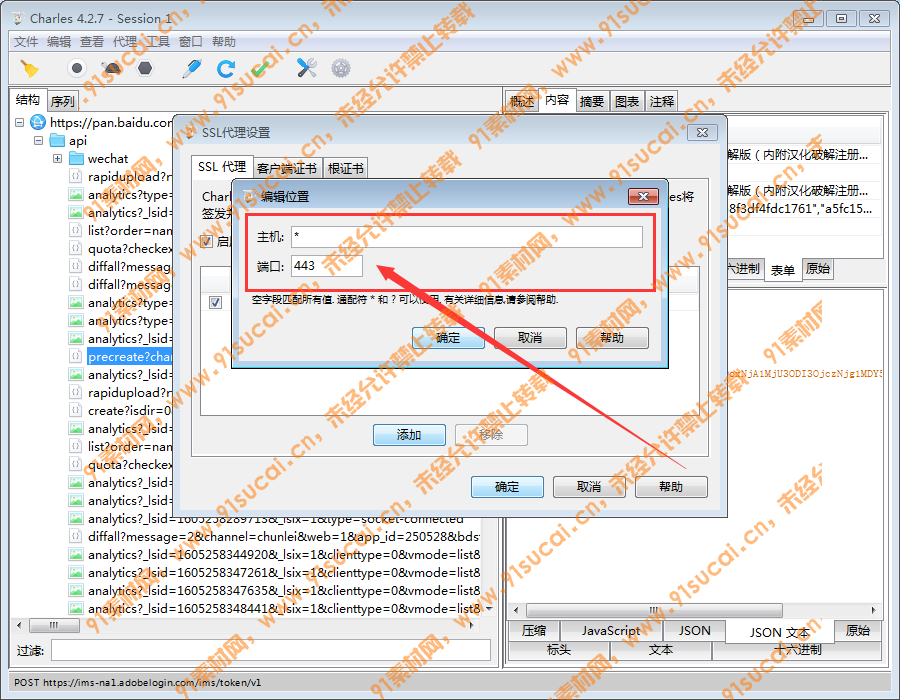Close the SSL代理设置 dialog

(x=702, y=133)
